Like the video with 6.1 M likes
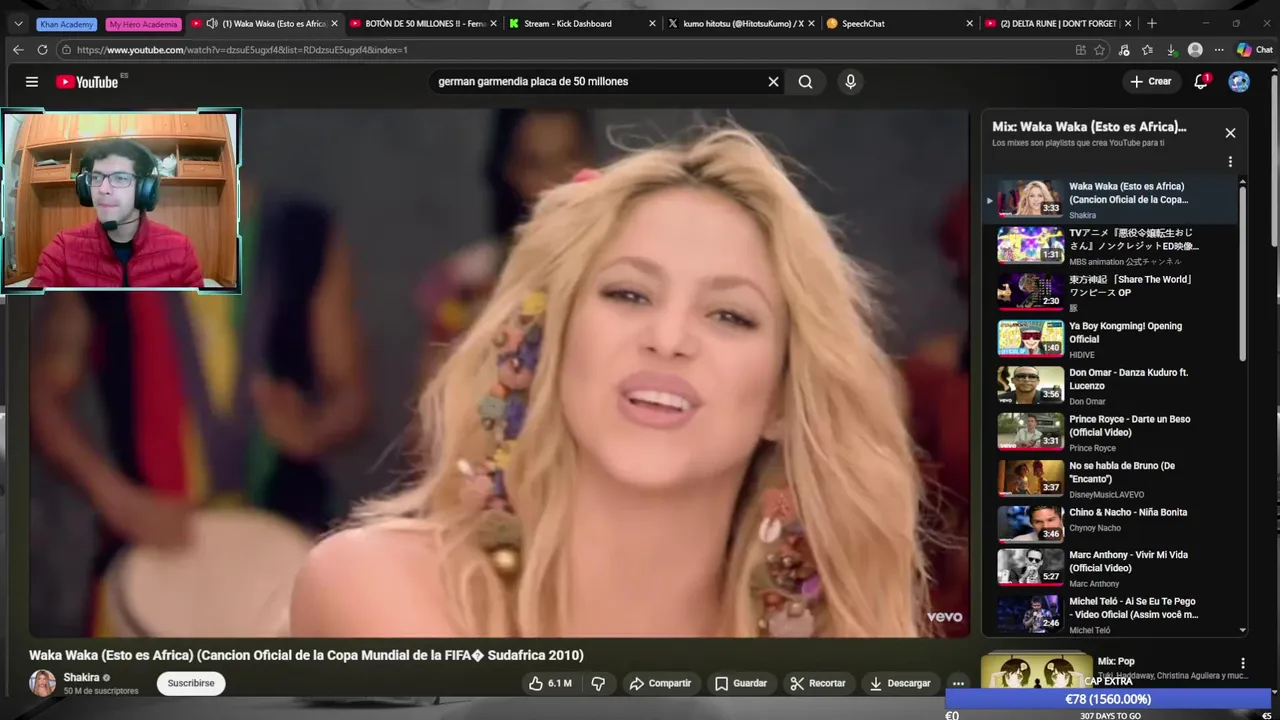Image resolution: width=1280 pixels, height=720 pixels. [550, 683]
